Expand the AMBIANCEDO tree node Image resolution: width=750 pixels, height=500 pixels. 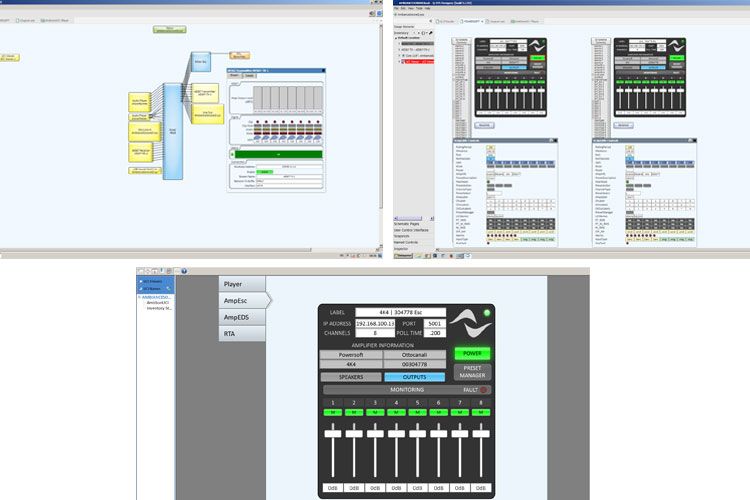pyautogui.click(x=139, y=297)
